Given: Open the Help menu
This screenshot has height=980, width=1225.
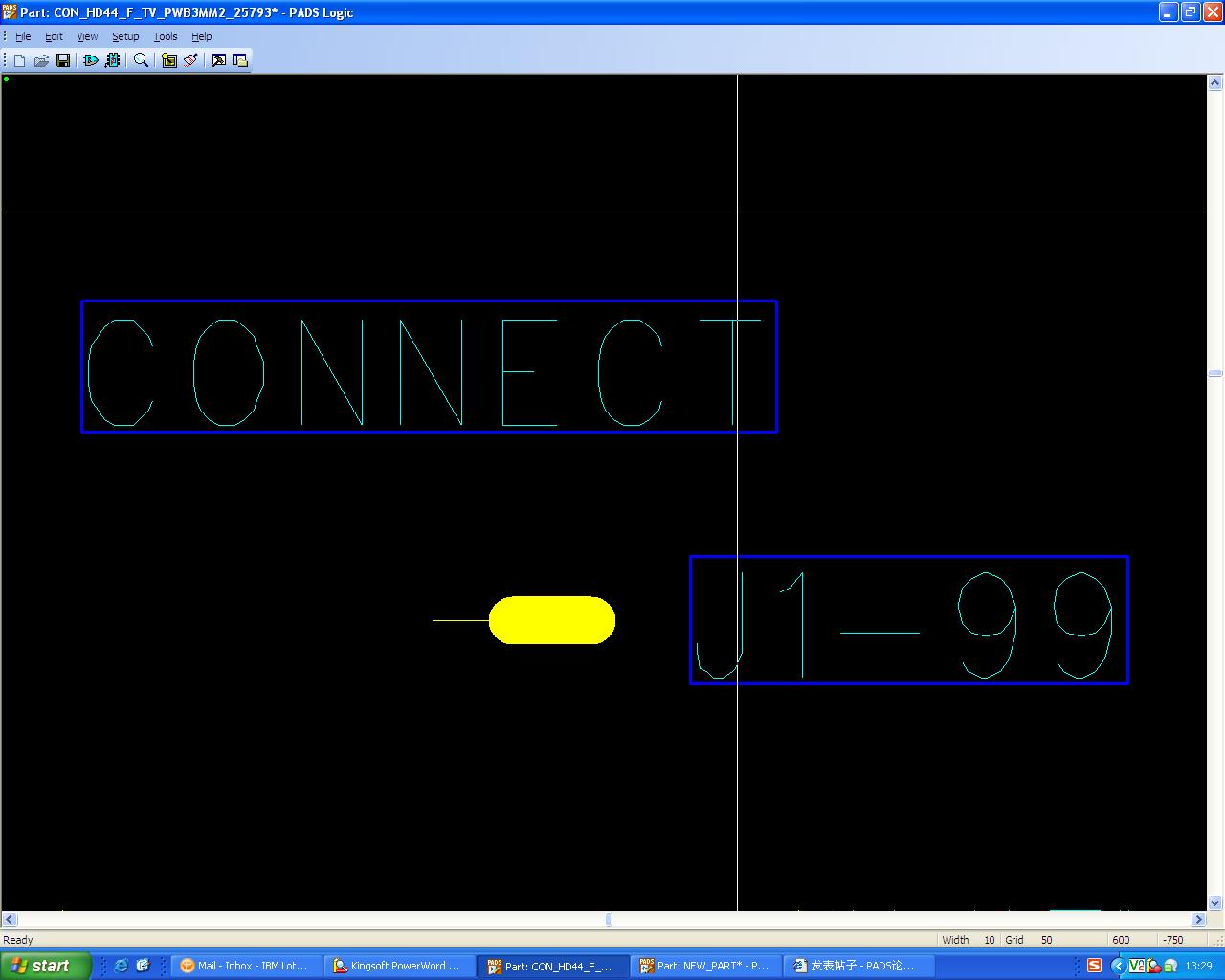Looking at the screenshot, I should pos(202,36).
